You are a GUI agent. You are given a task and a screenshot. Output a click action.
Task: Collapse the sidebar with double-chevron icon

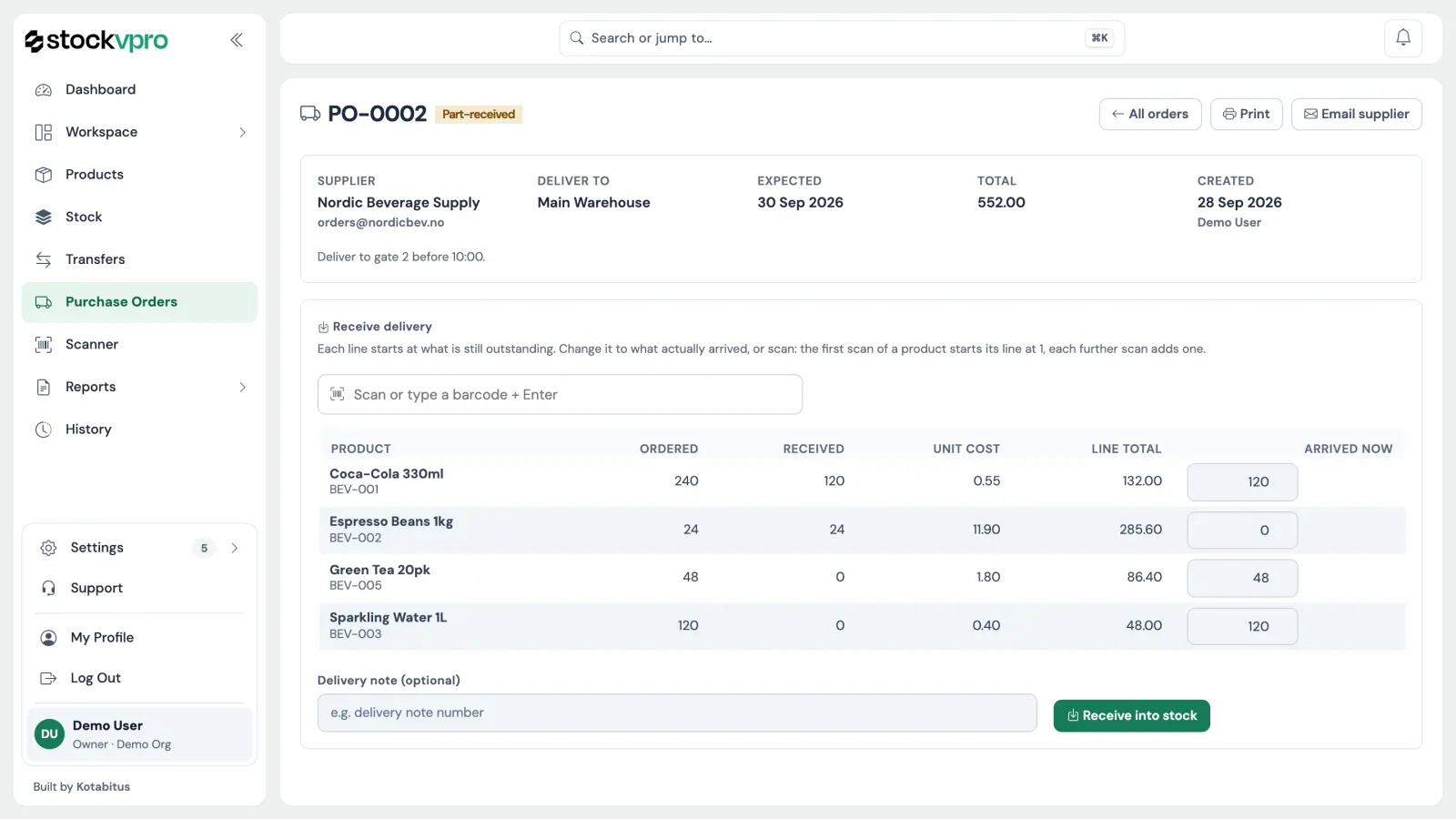[237, 40]
